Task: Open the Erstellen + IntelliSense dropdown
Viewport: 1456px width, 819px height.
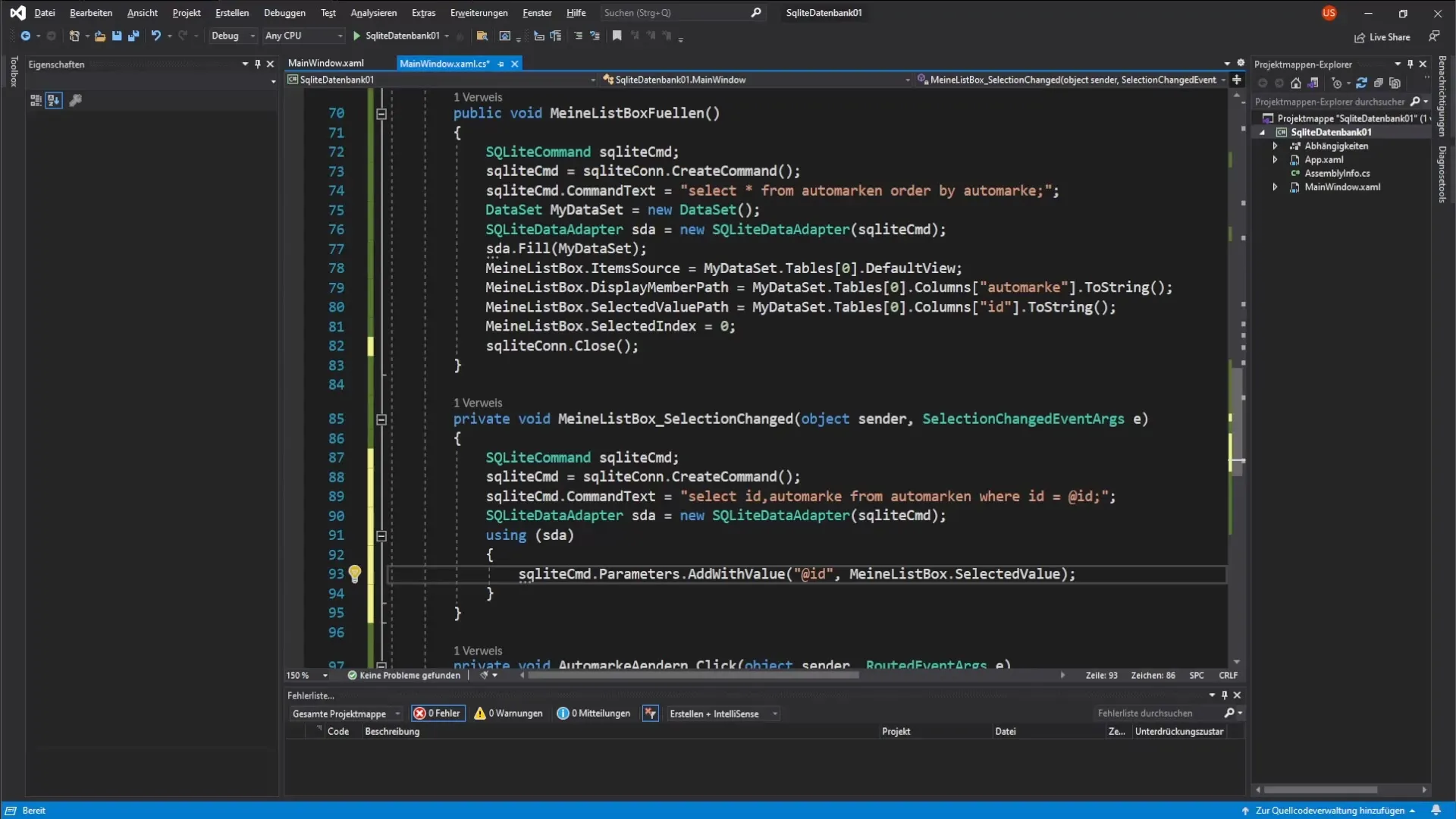Action: (723, 714)
